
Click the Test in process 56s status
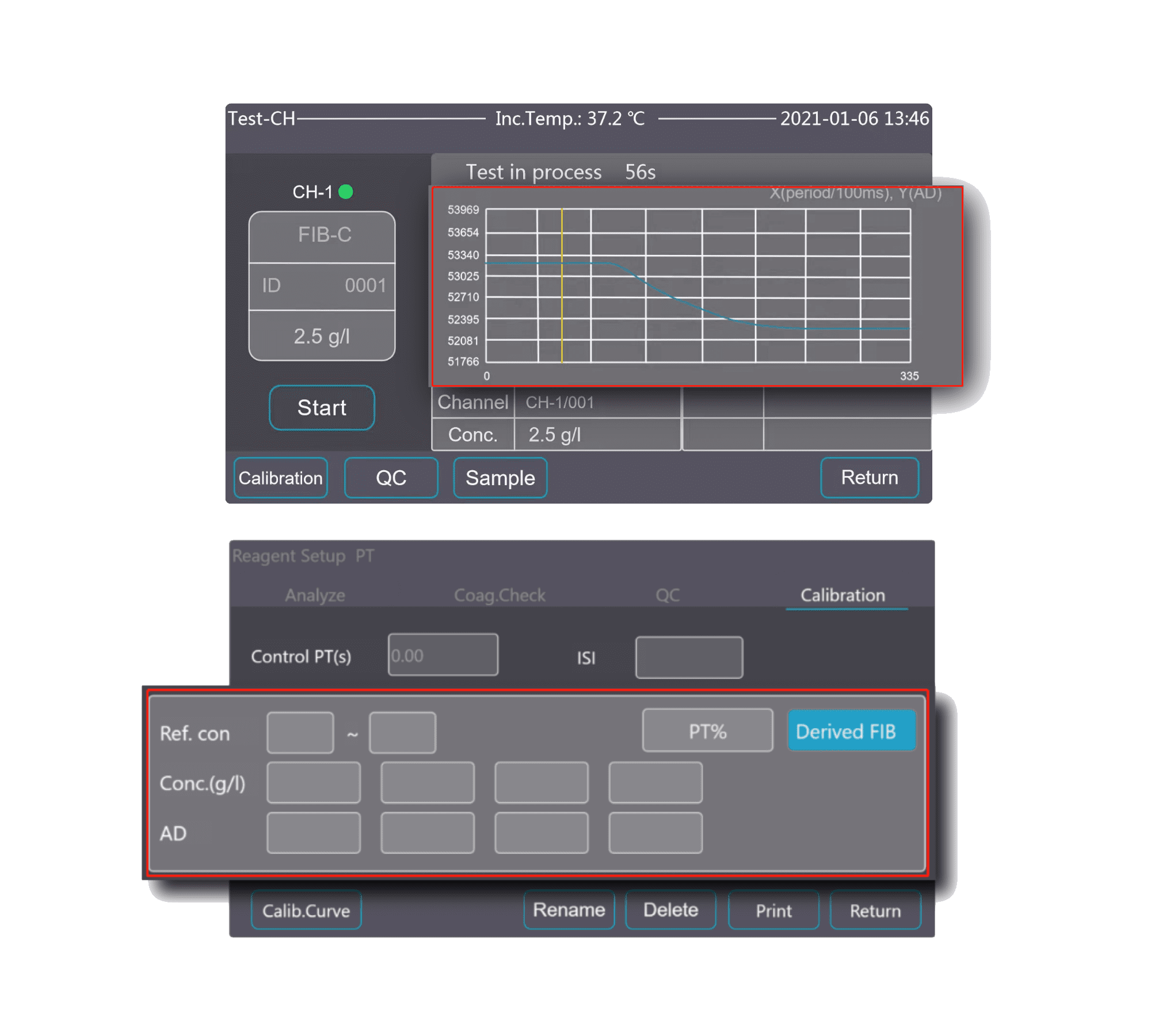561,172
